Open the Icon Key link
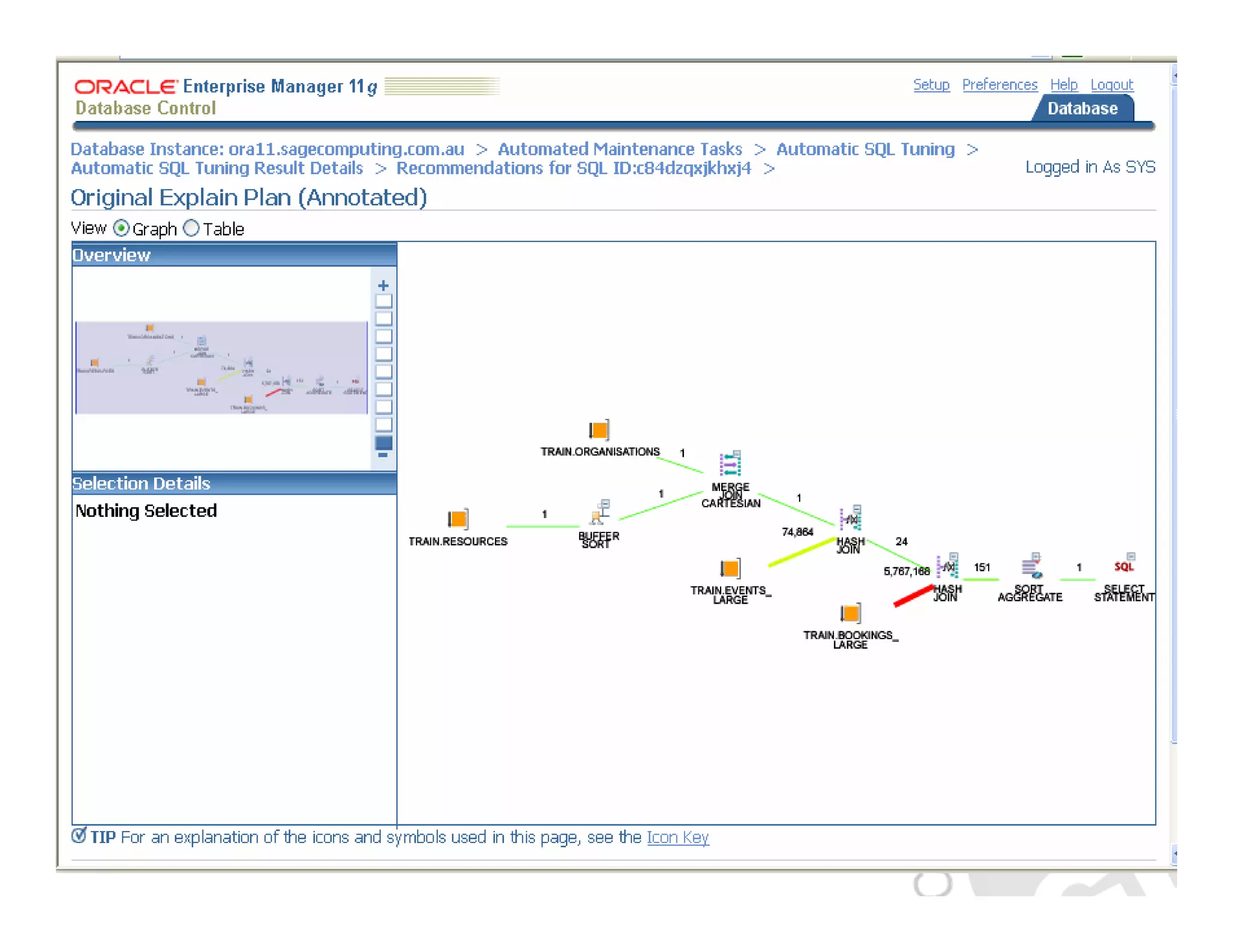 [677, 837]
